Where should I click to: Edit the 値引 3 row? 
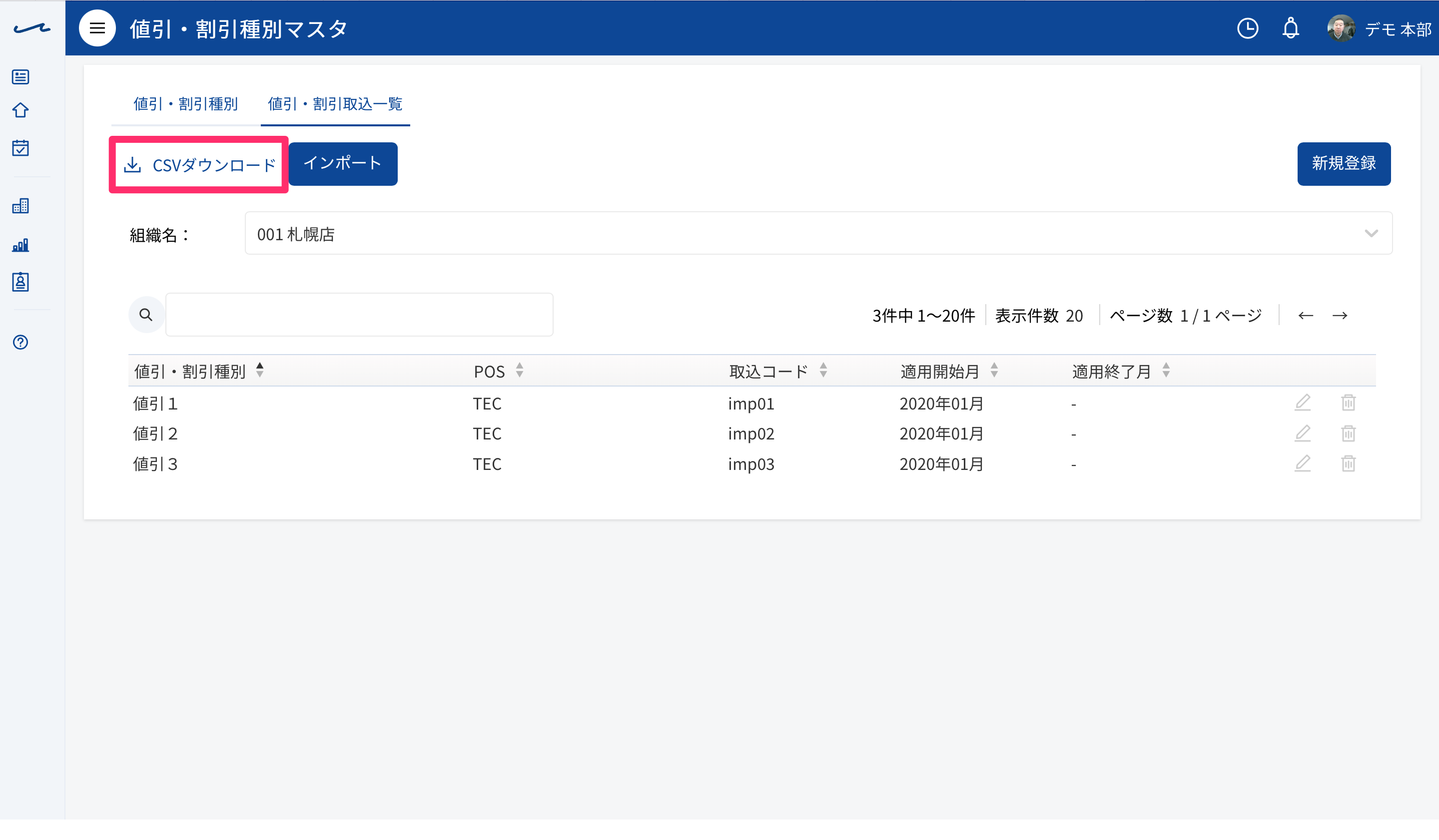pos(1302,463)
